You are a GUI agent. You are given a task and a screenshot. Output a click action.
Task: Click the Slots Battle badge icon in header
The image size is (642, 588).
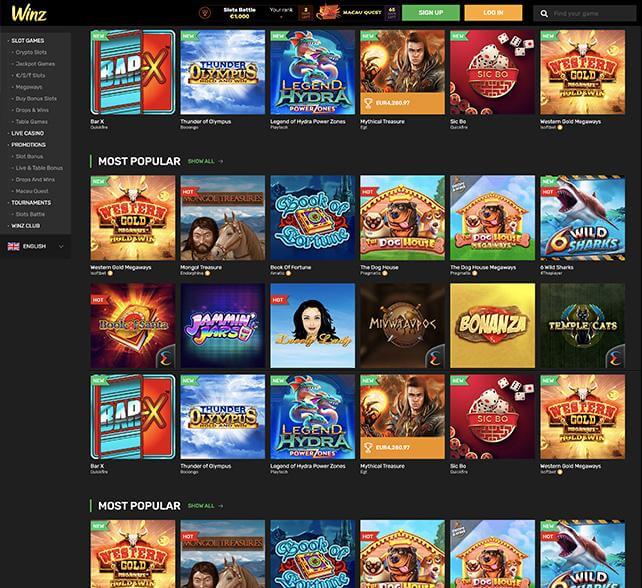click(x=205, y=13)
